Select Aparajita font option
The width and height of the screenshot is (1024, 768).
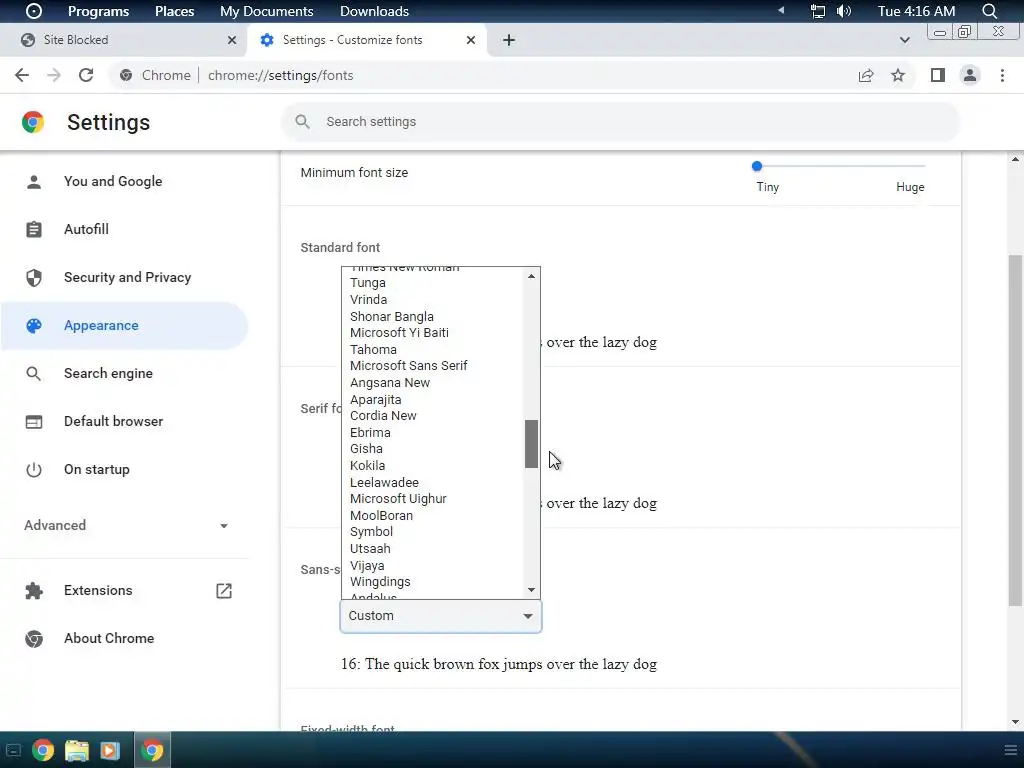[433, 400]
